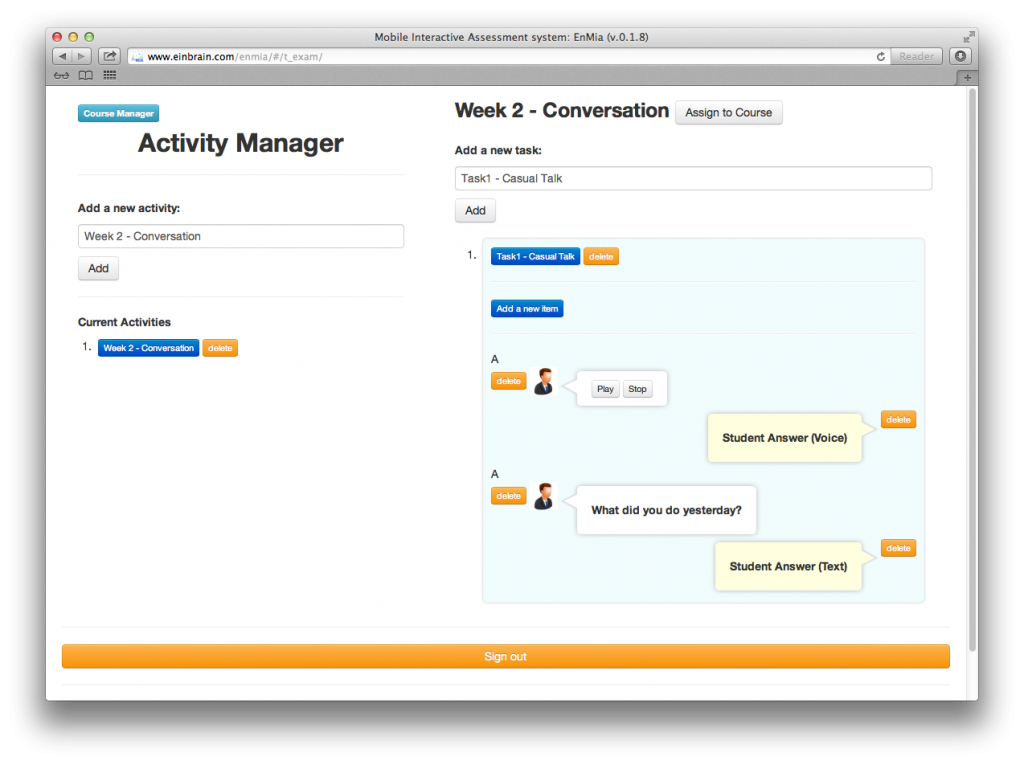Delete the Student Answer (Voice) item
The width and height of the screenshot is (1024, 764).
click(899, 420)
